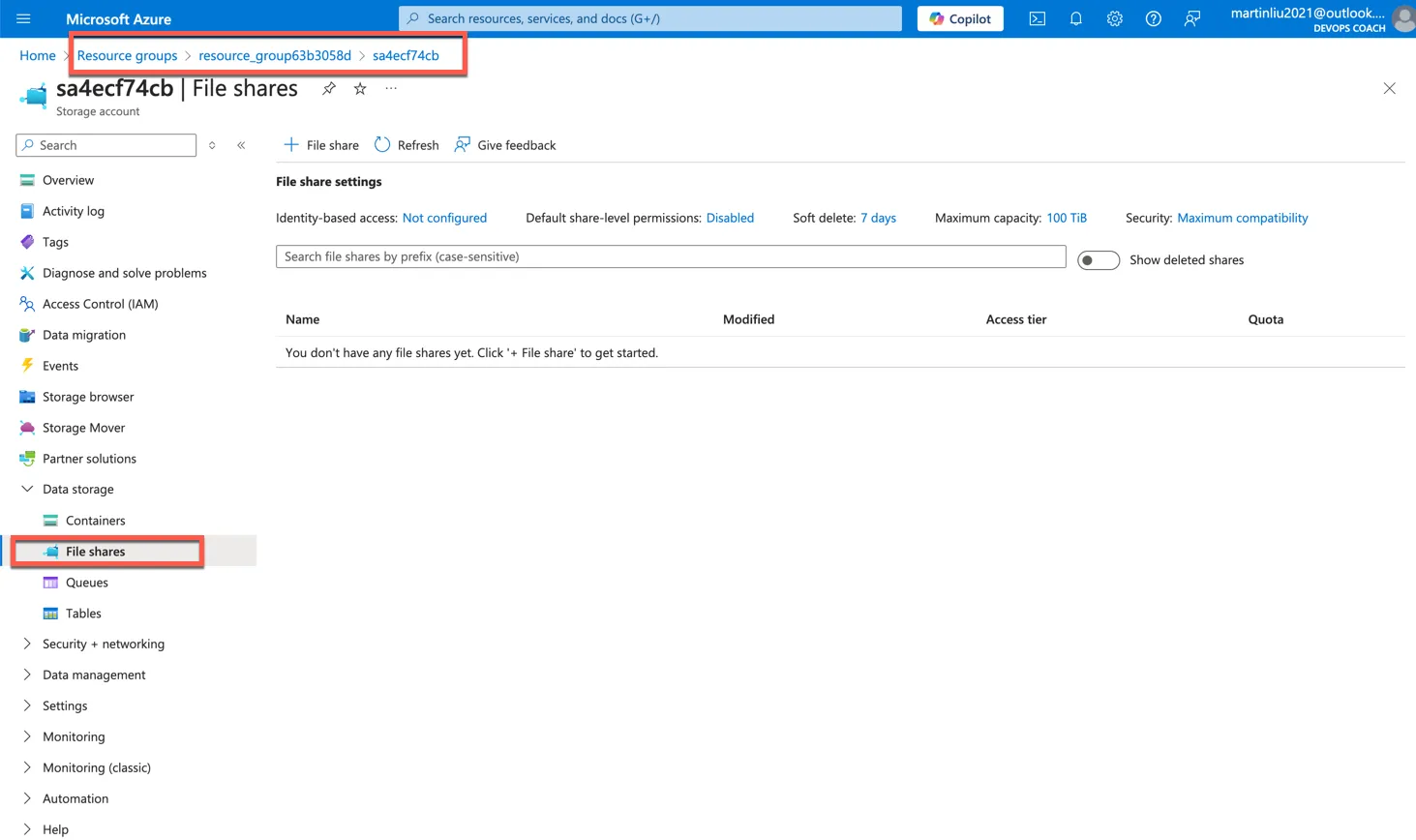This screenshot has width=1416, height=840.
Task: Click the help question mark icon
Action: (x=1153, y=18)
